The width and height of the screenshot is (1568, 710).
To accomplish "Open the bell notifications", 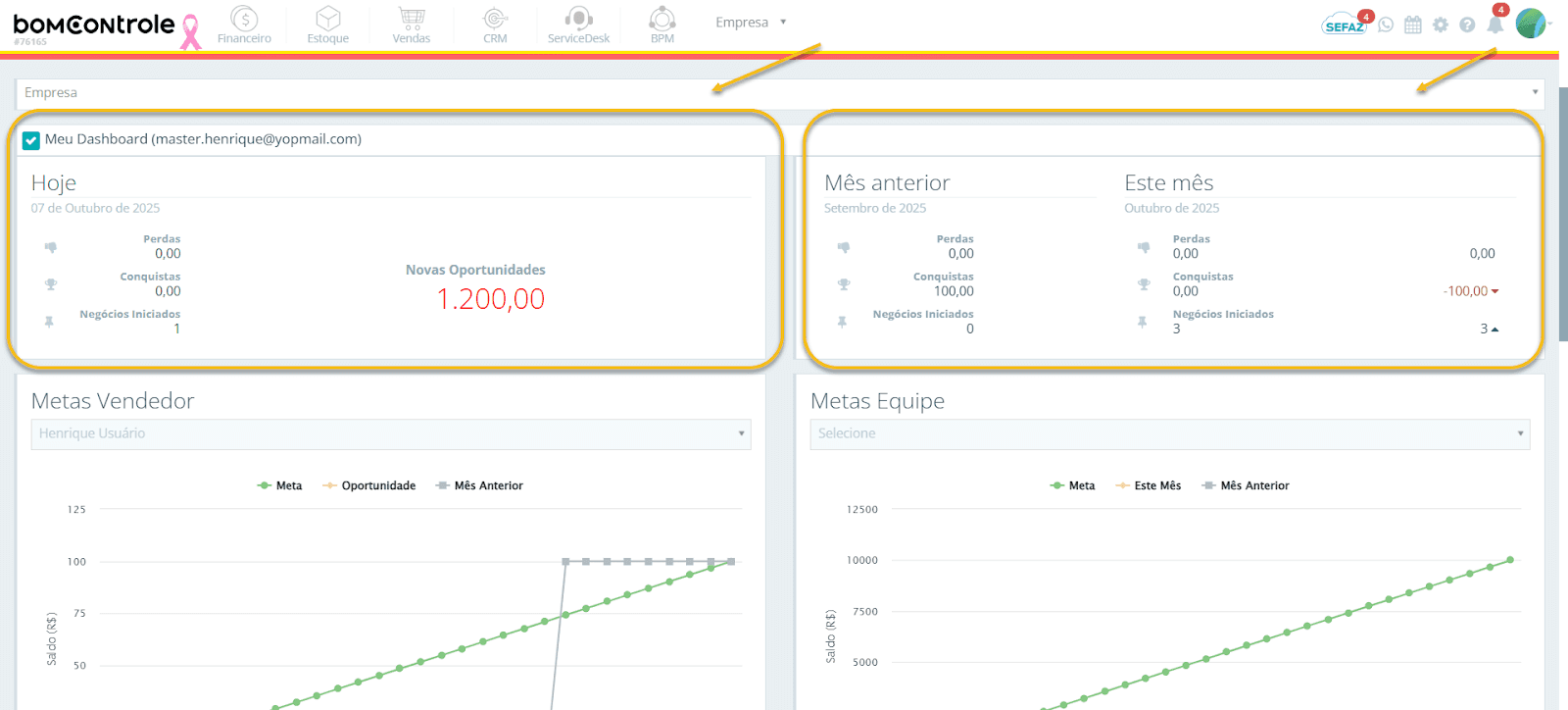I will pos(1494,25).
